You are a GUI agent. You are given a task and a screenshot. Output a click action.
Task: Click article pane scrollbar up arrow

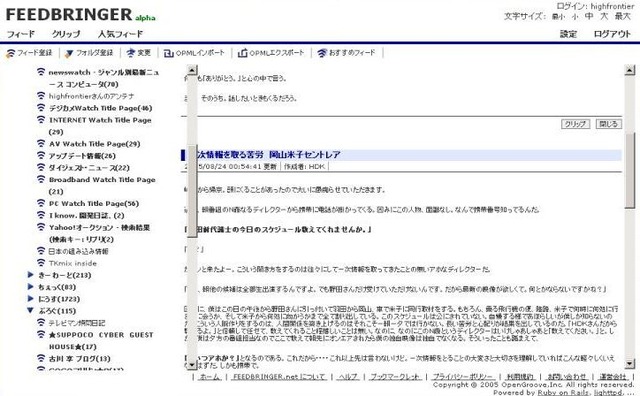coord(630,70)
